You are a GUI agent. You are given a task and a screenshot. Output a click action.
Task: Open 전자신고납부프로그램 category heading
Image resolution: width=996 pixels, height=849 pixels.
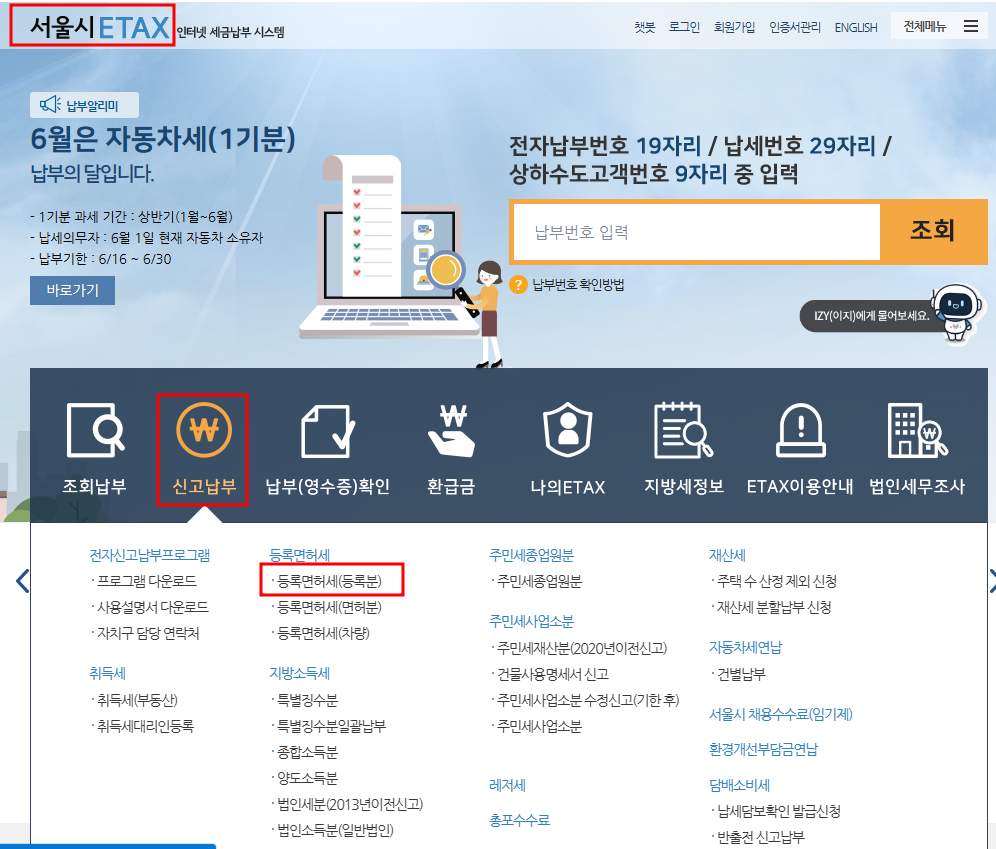[149, 555]
